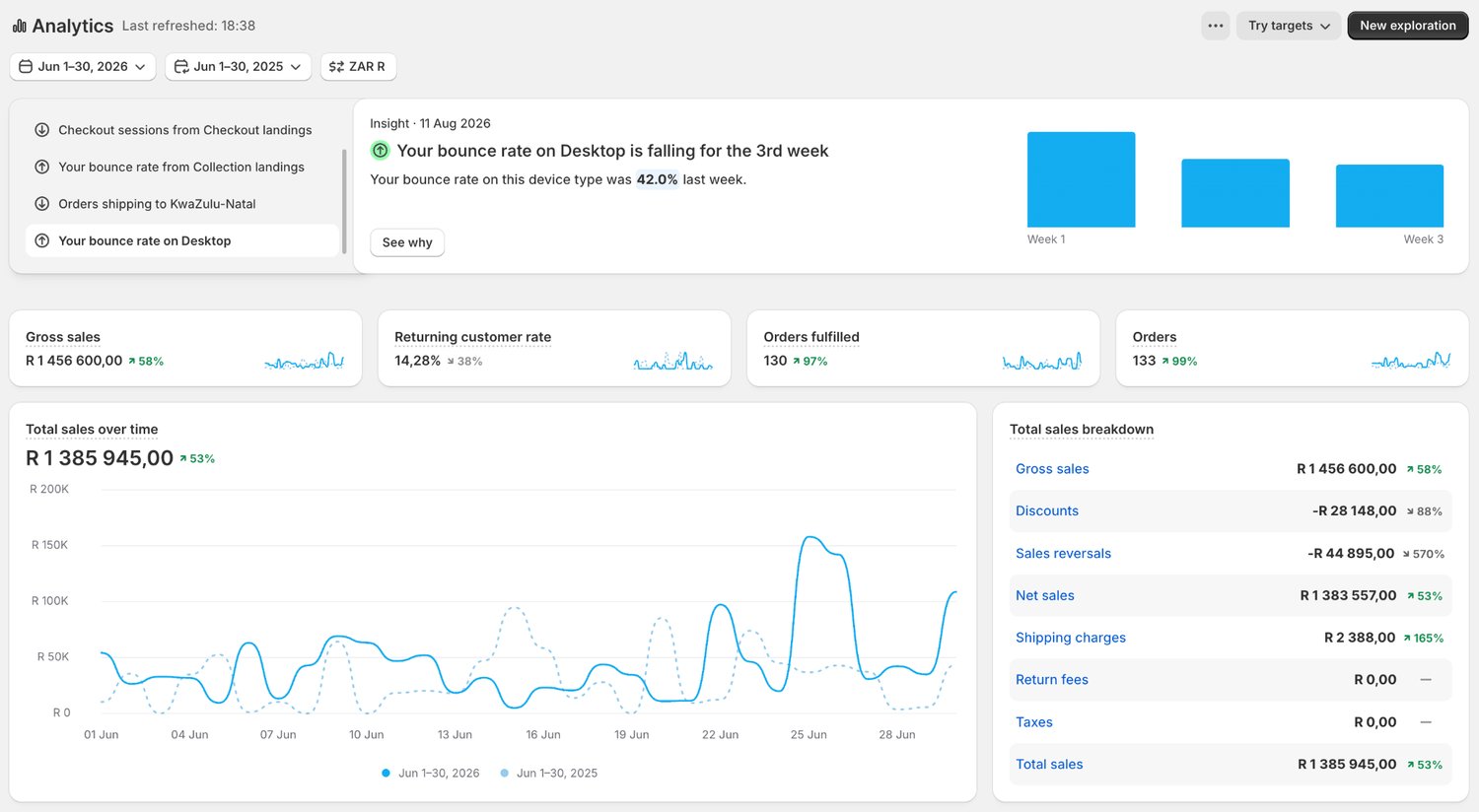
Task: Click the green arrow icon beside the insight title
Action: (x=380, y=151)
